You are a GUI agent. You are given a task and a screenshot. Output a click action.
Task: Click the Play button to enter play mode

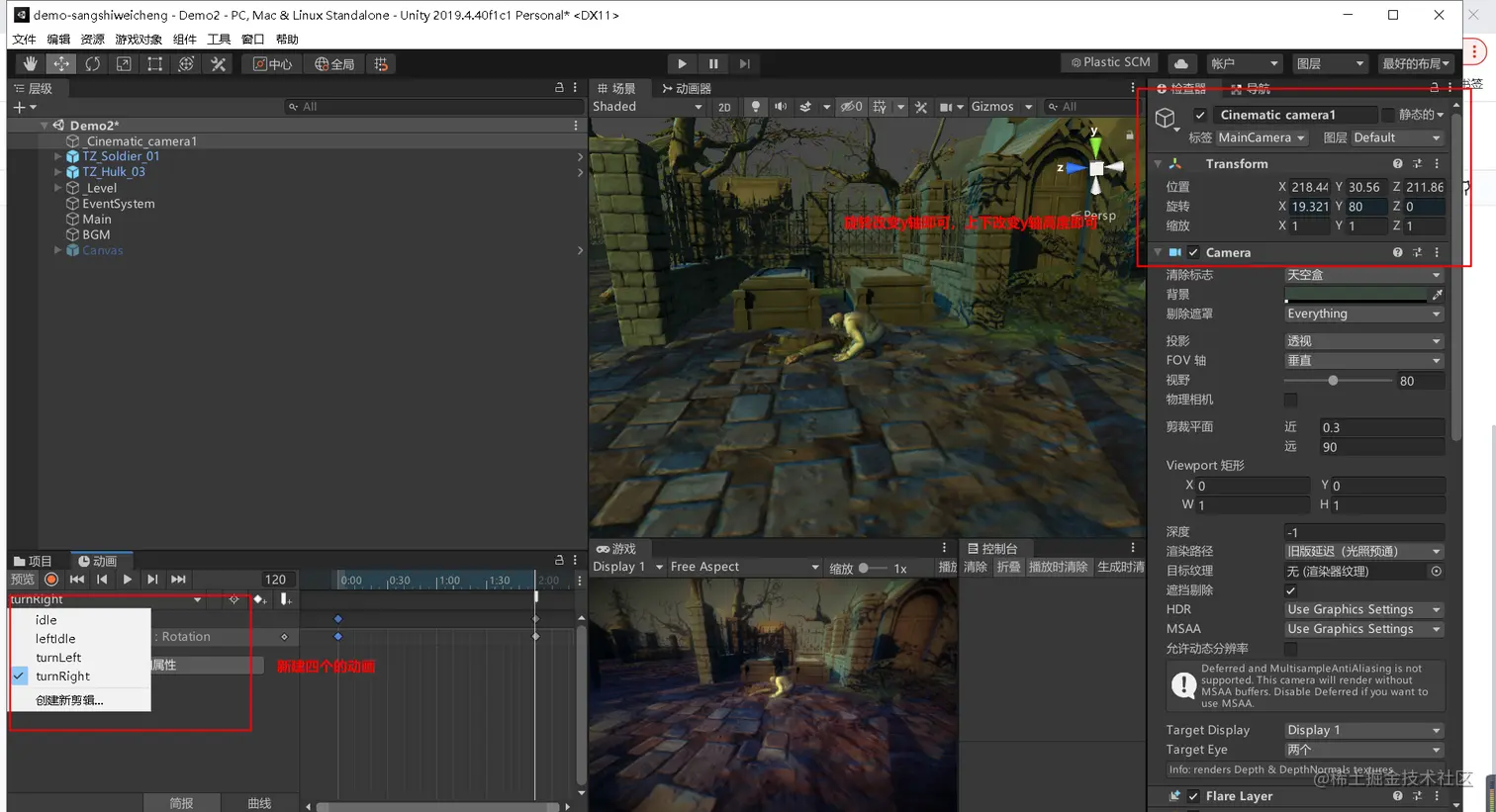(682, 64)
